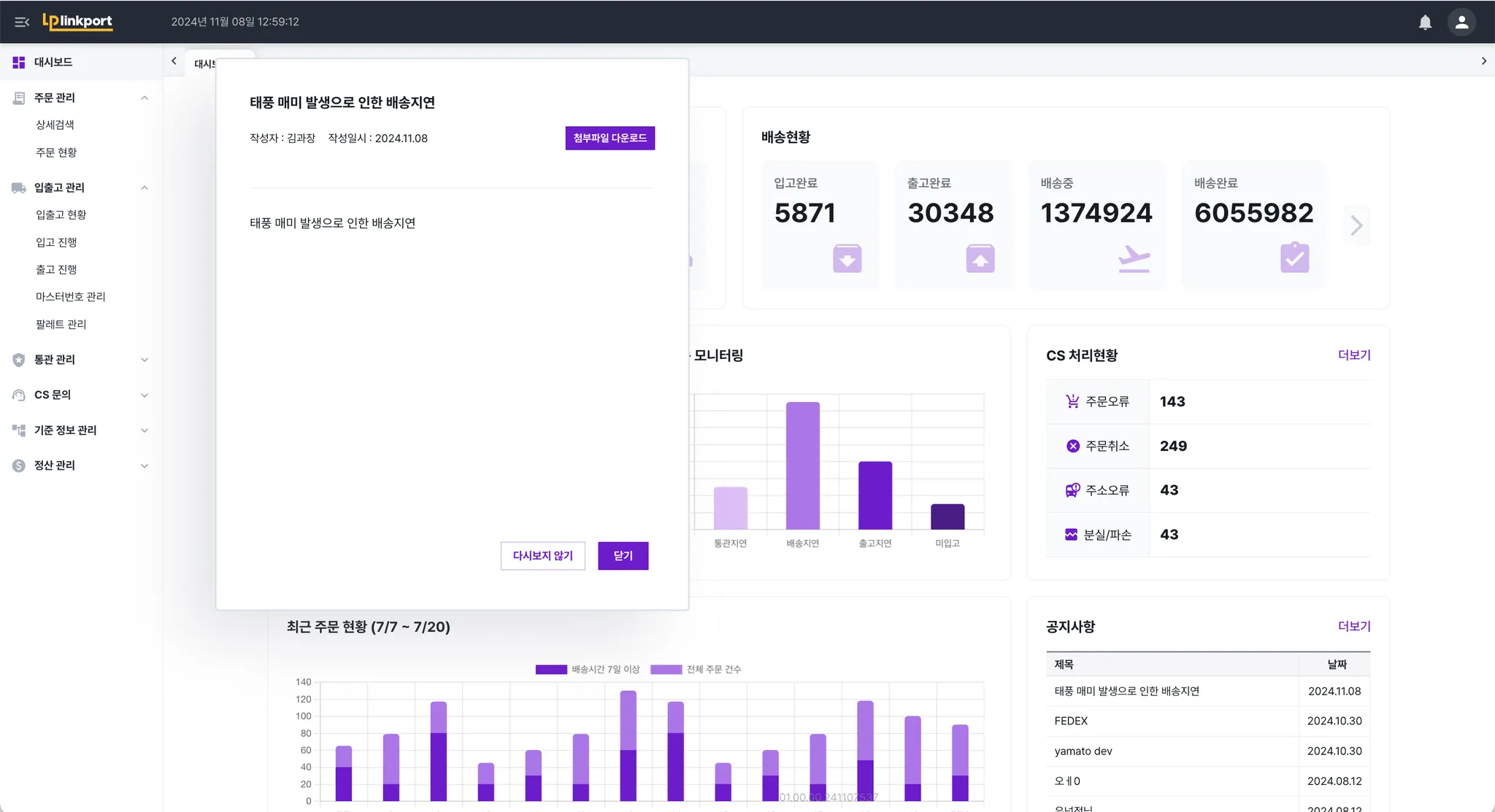This screenshot has width=1495, height=812.
Task: Click the 배송완료 clipboard check icon
Action: pos(1294,258)
